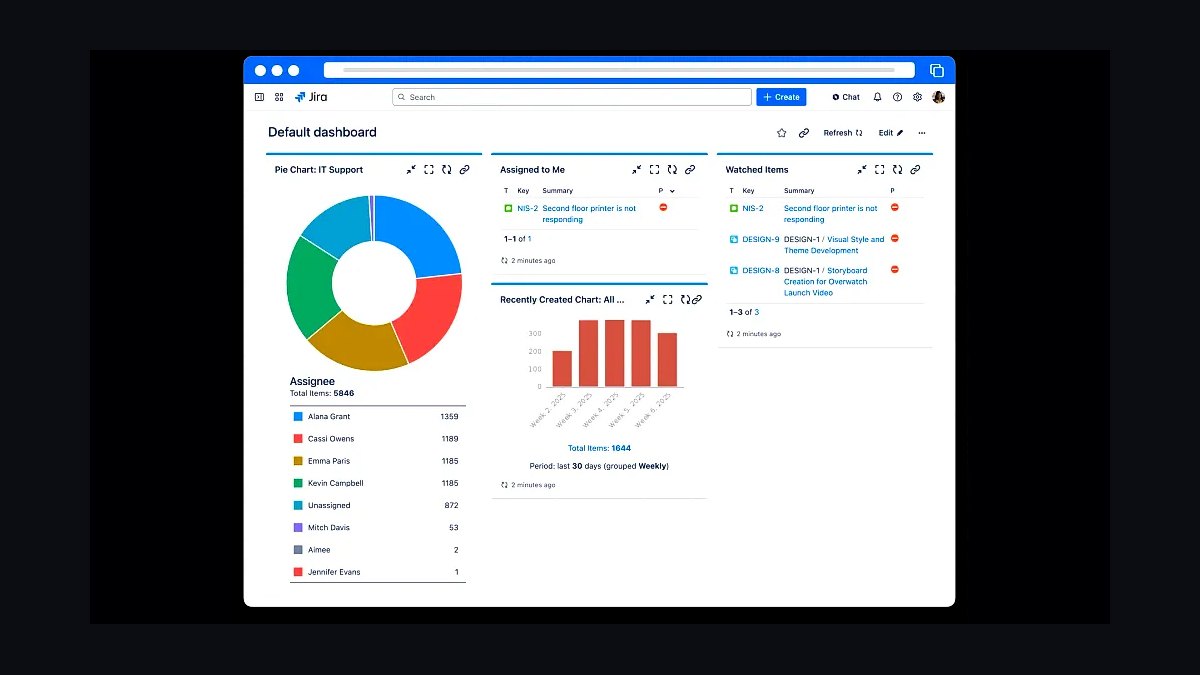Sort Watched Items by Key column

[748, 191]
